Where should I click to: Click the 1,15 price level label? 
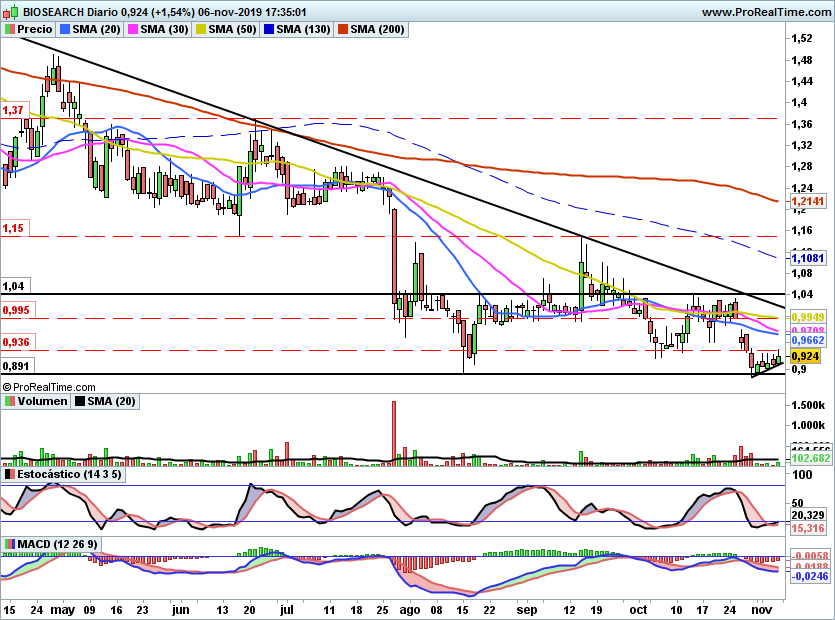tap(13, 229)
